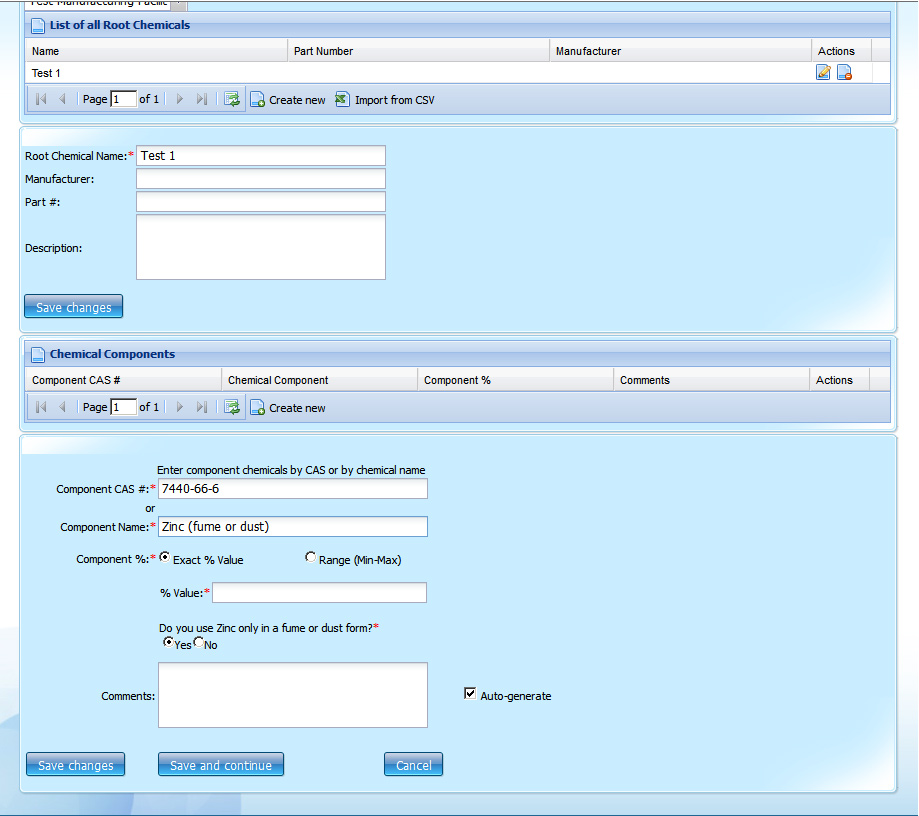Refresh the Root Chemicals list
919x816 pixels.
pyautogui.click(x=232, y=100)
